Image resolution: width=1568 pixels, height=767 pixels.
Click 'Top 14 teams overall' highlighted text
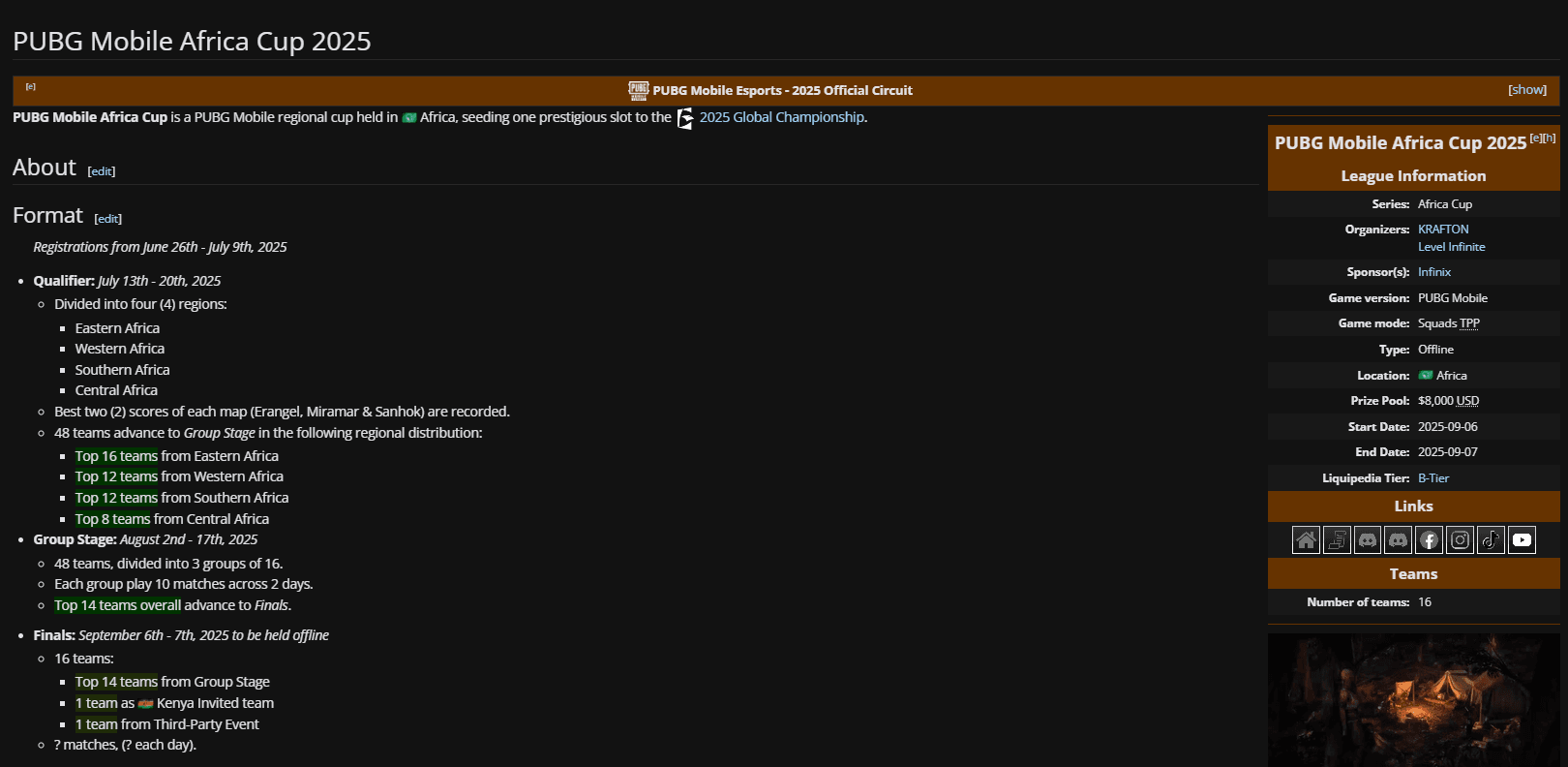point(117,605)
